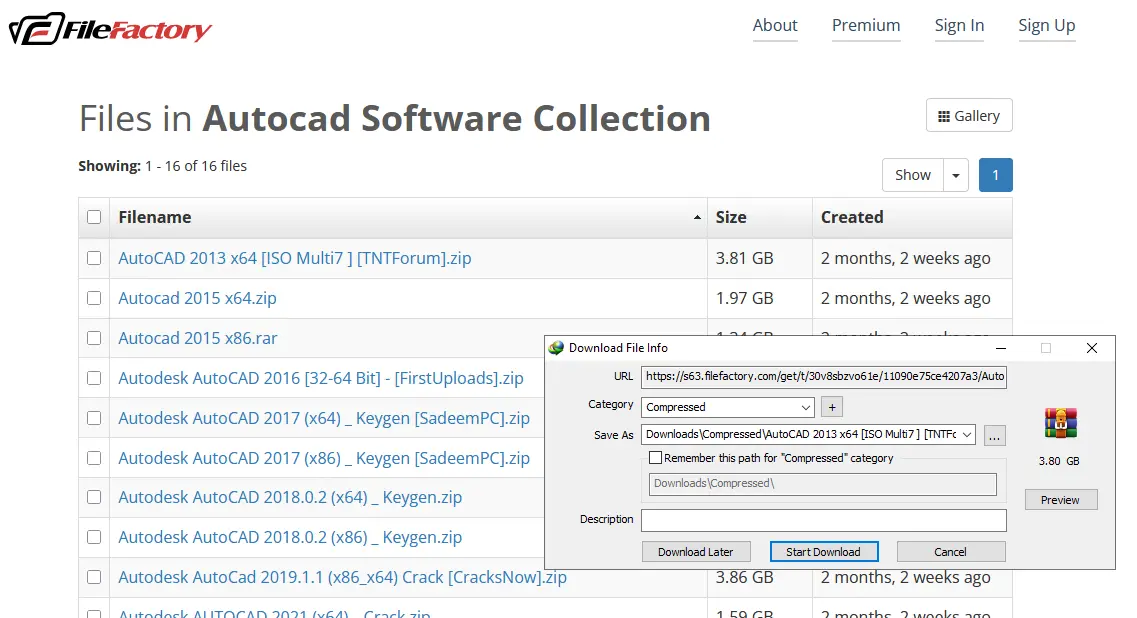Image resolution: width=1137 pixels, height=618 pixels.
Task: Minimize the Download File Info dialog
Action: click(1001, 348)
